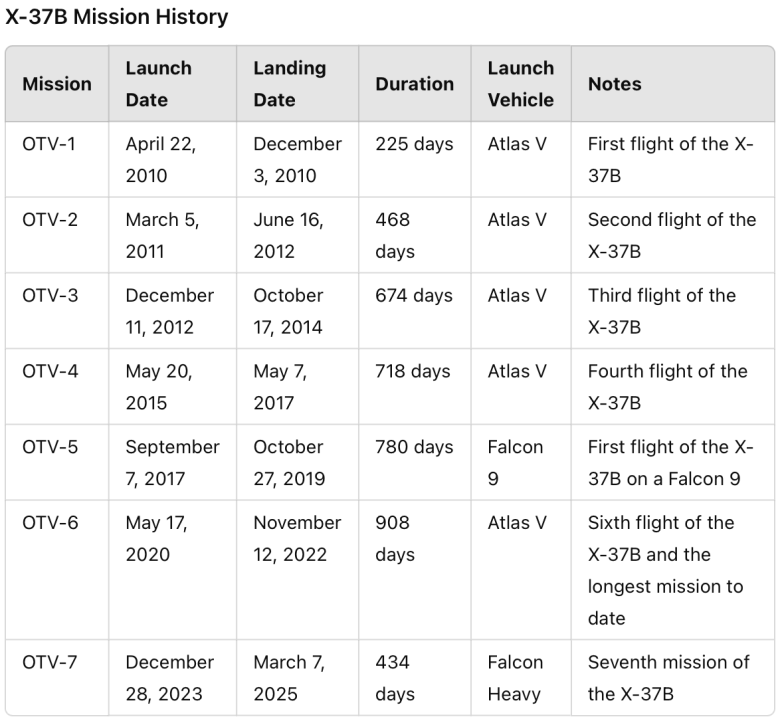This screenshot has width=780, height=721.
Task: Select the Notes column header
Action: click(673, 84)
